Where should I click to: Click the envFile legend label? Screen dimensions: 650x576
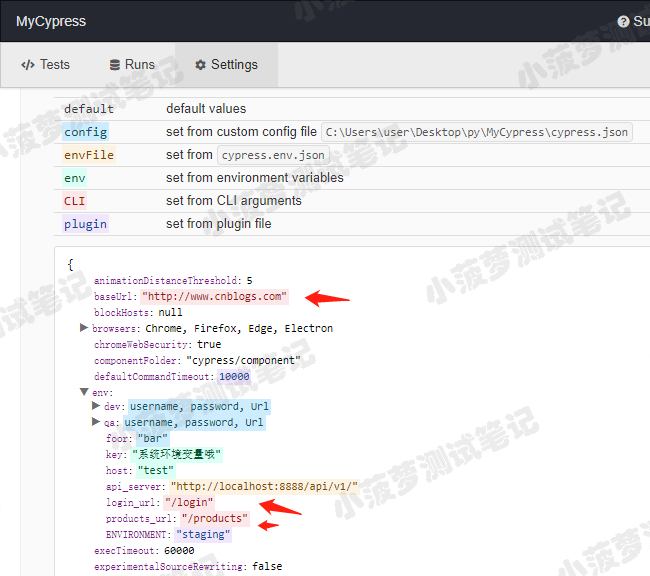89,155
